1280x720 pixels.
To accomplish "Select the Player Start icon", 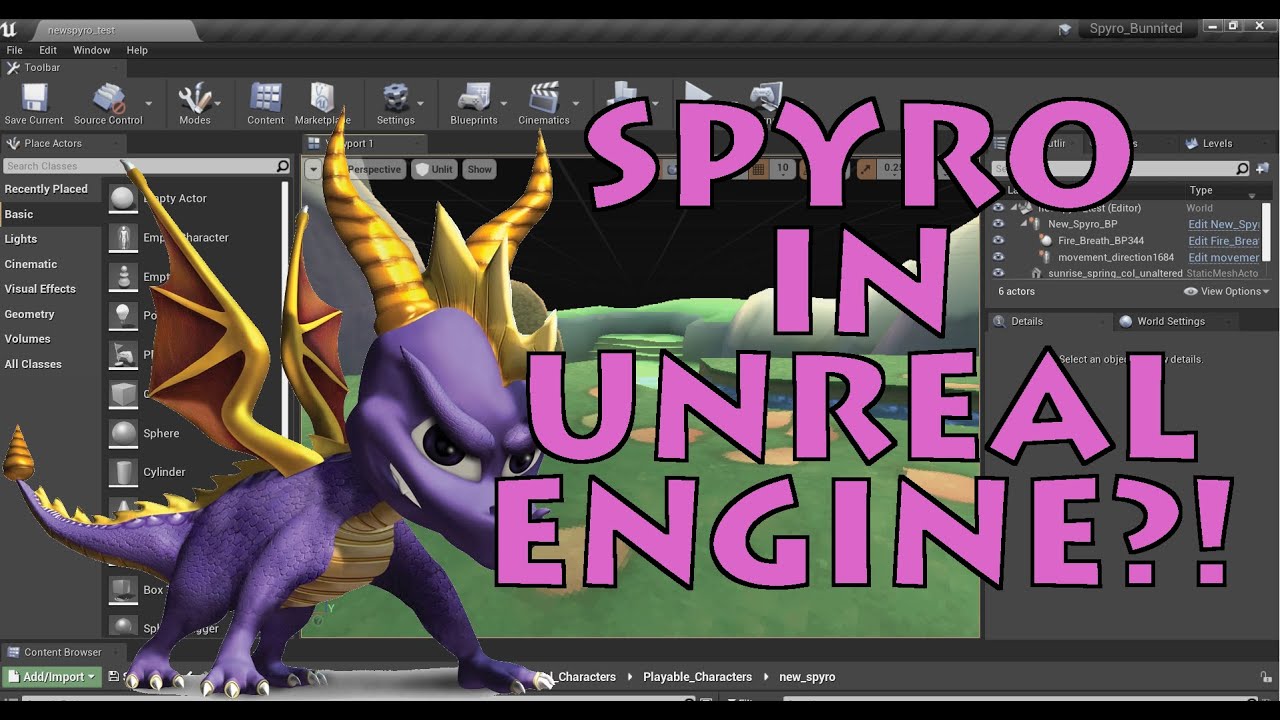I will click(x=123, y=354).
